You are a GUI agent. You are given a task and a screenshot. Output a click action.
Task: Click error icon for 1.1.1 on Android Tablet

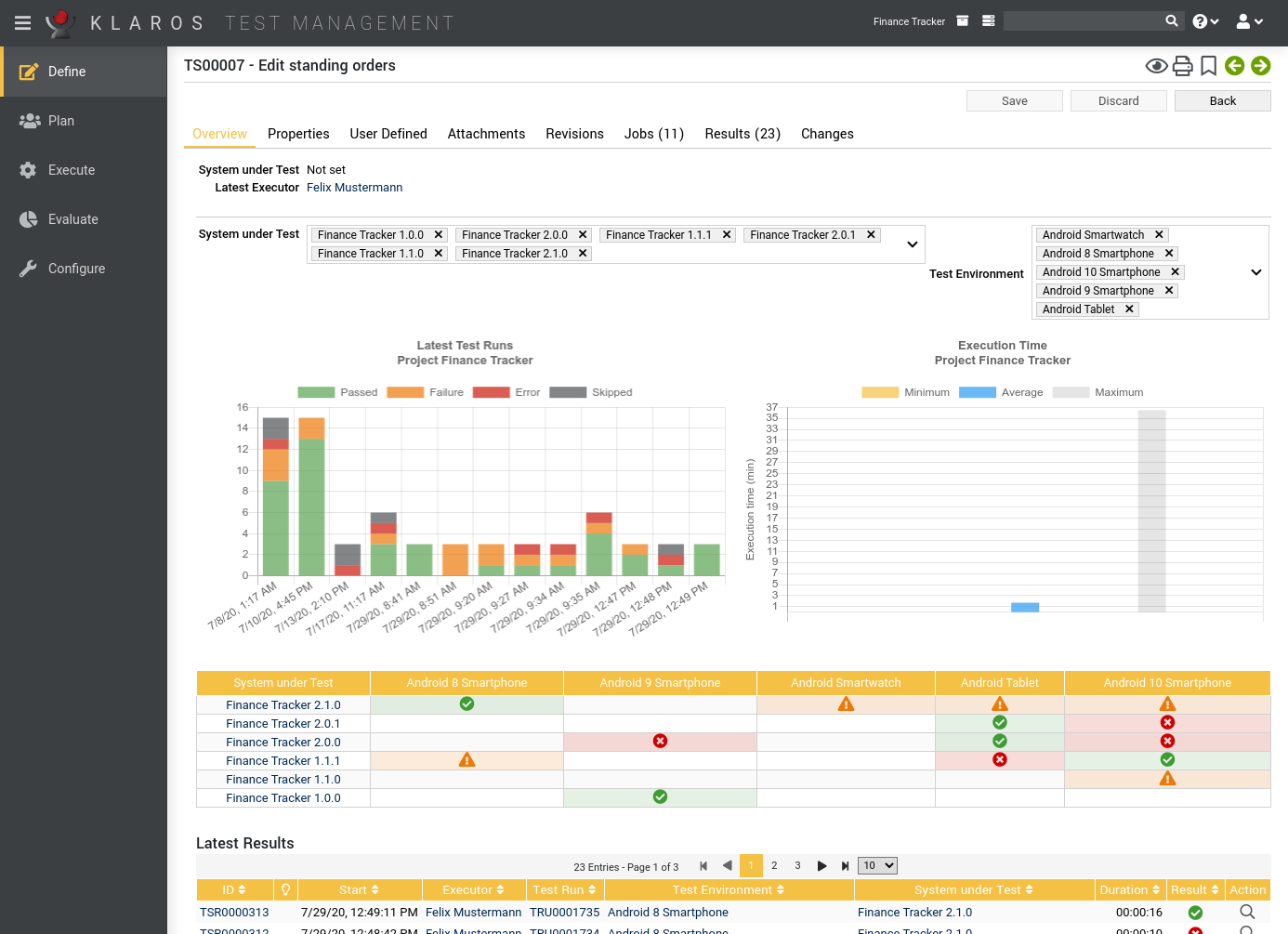point(1000,760)
